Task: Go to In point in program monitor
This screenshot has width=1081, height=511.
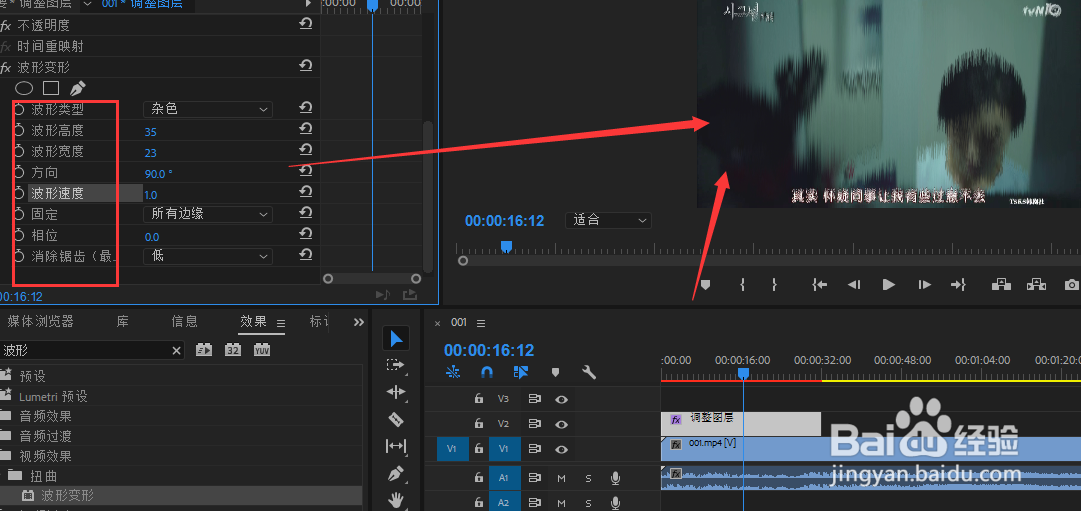Action: (819, 284)
